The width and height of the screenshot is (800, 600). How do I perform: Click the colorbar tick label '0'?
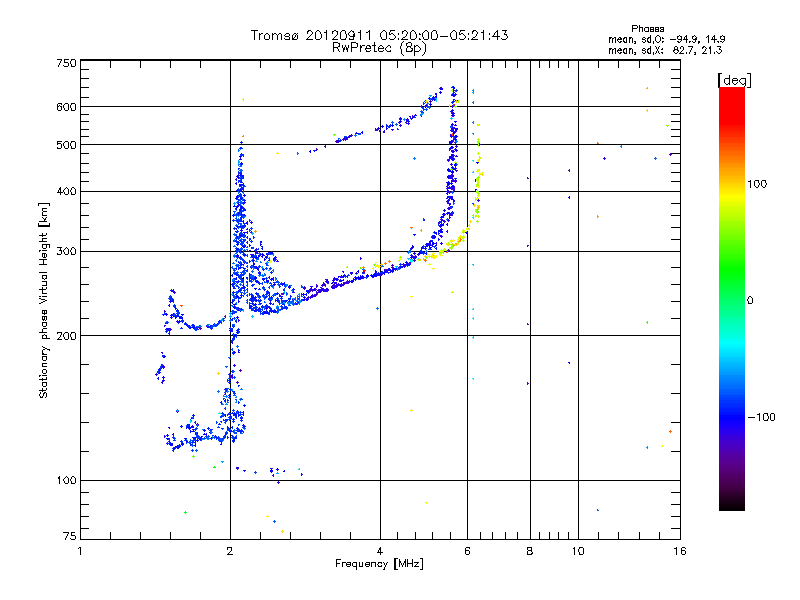click(750, 301)
